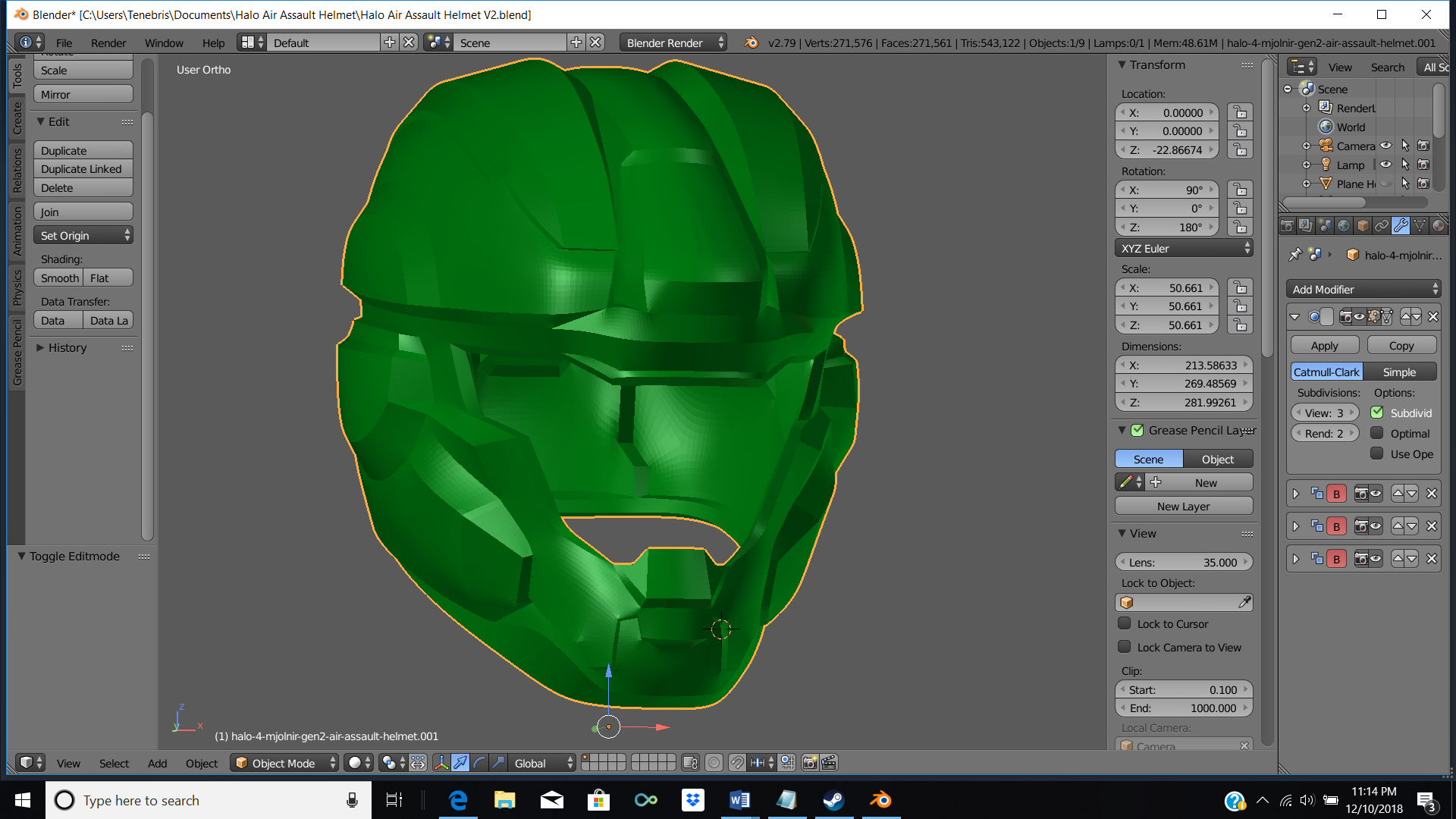Click the lock camera and layers icon
1456x819 pixels.
(690, 763)
